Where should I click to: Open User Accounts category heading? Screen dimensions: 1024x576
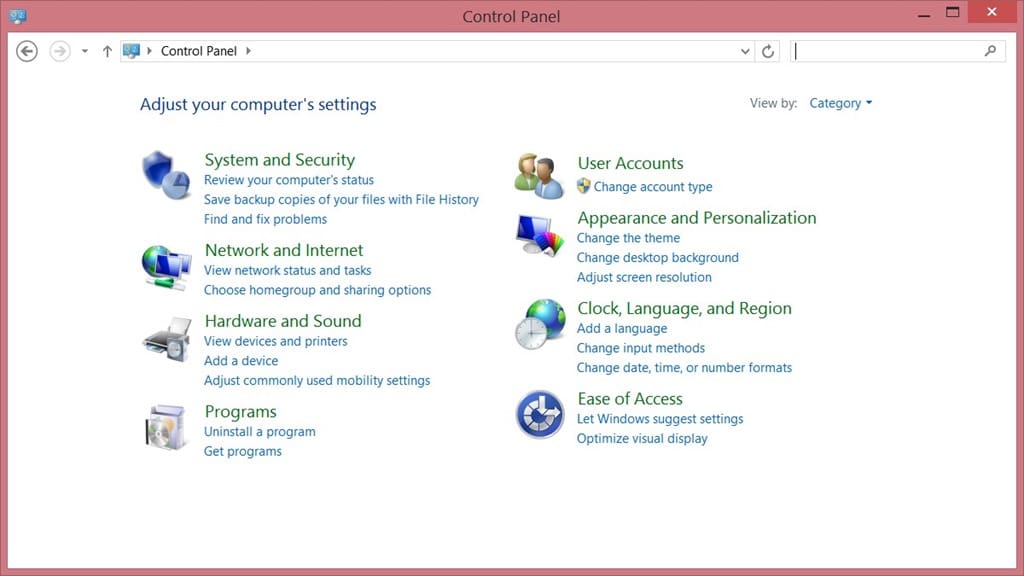pyautogui.click(x=630, y=163)
